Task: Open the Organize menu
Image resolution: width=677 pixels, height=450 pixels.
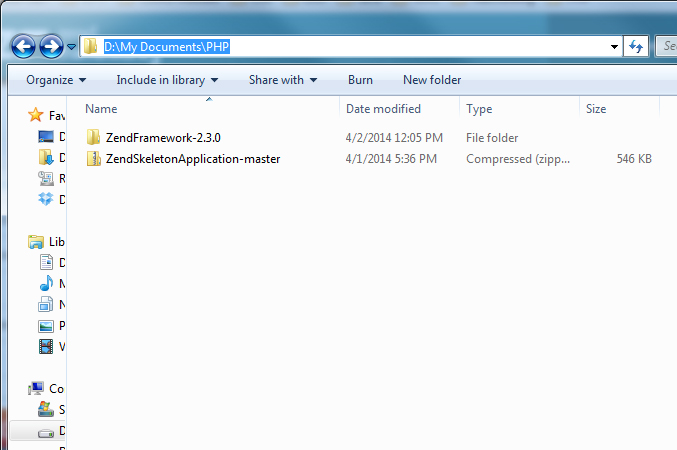Action: coord(56,80)
